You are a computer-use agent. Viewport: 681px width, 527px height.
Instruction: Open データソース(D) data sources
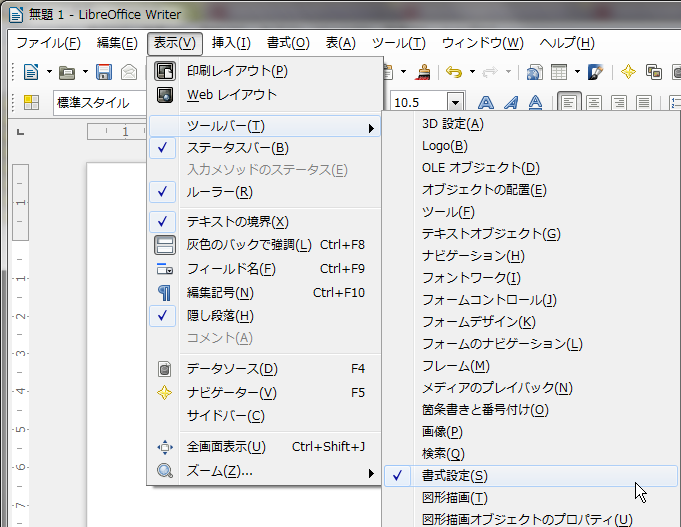[265, 369]
